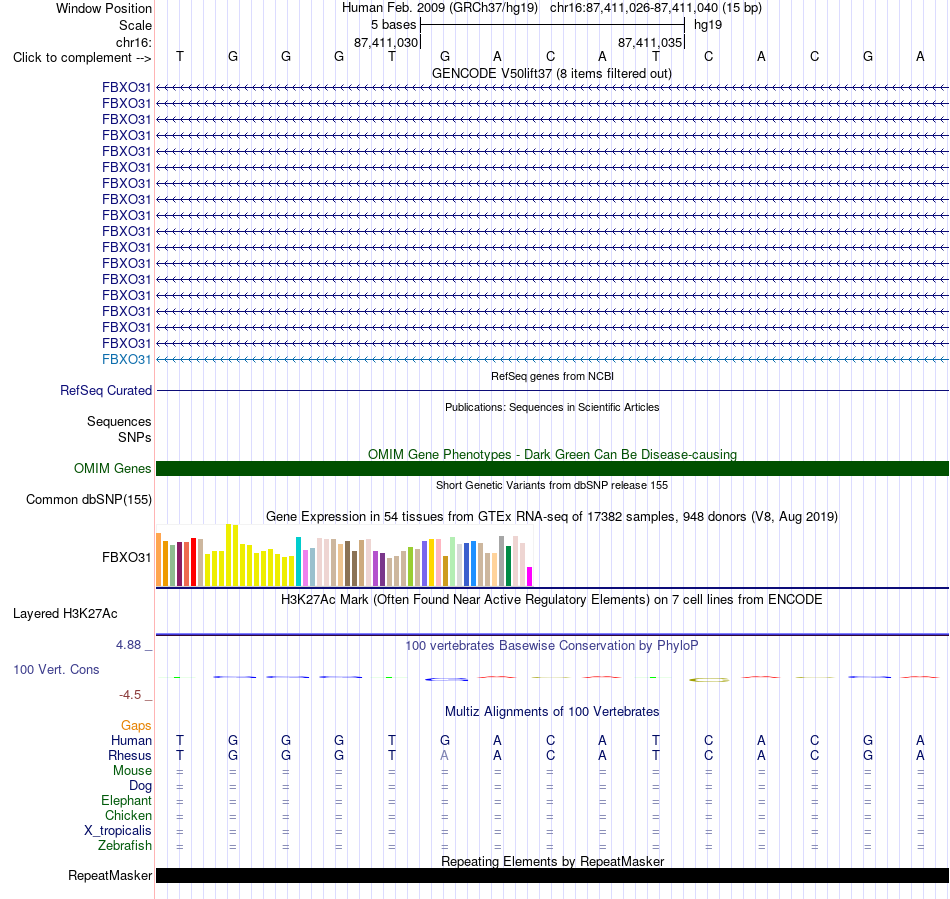
Task: Click the black RepeatMasker element bar
Action: [552, 876]
